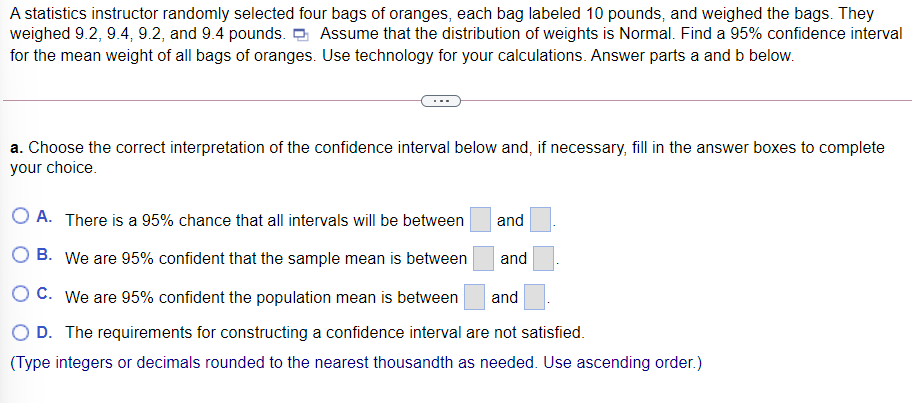Click the bold 'B.' option letter
The width and height of the screenshot is (912, 403).
point(45,256)
